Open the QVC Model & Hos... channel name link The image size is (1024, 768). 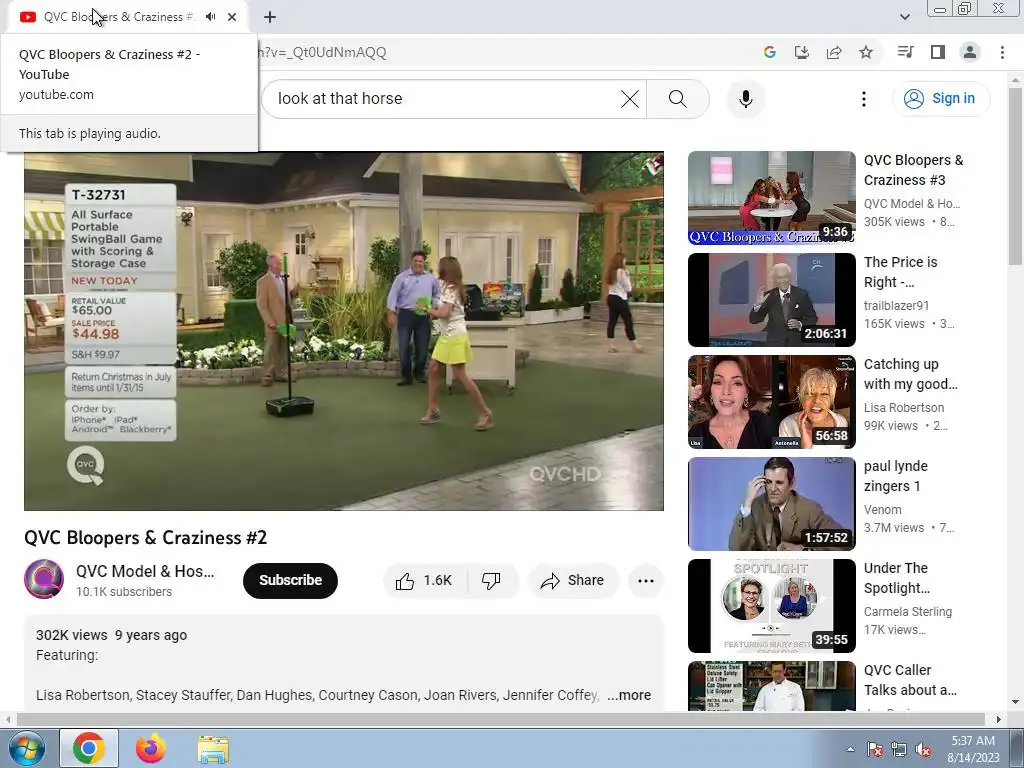[145, 571]
